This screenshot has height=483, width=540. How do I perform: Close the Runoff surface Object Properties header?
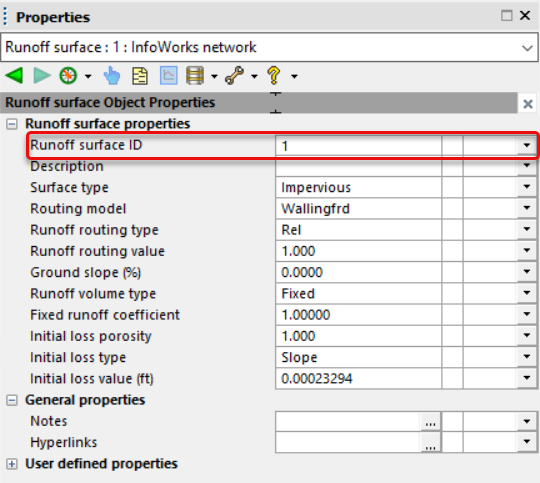point(528,104)
